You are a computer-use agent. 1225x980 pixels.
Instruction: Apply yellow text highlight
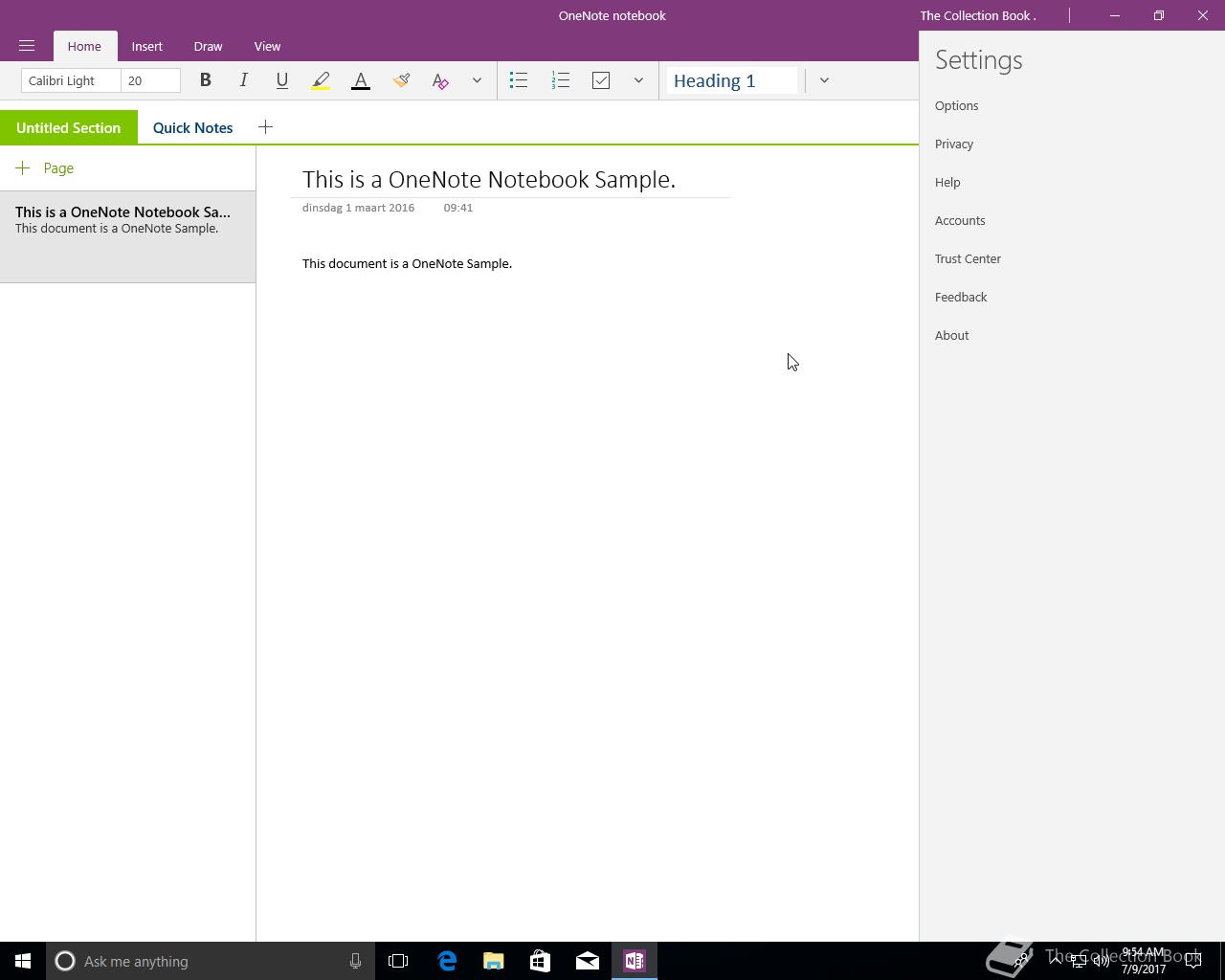321,80
